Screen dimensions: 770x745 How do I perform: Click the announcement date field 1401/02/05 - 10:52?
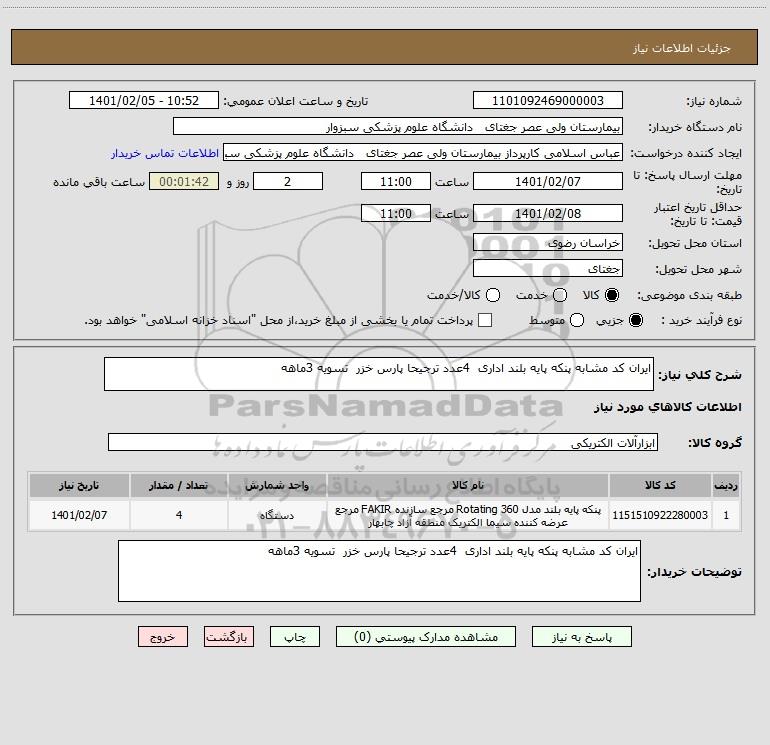[144, 101]
